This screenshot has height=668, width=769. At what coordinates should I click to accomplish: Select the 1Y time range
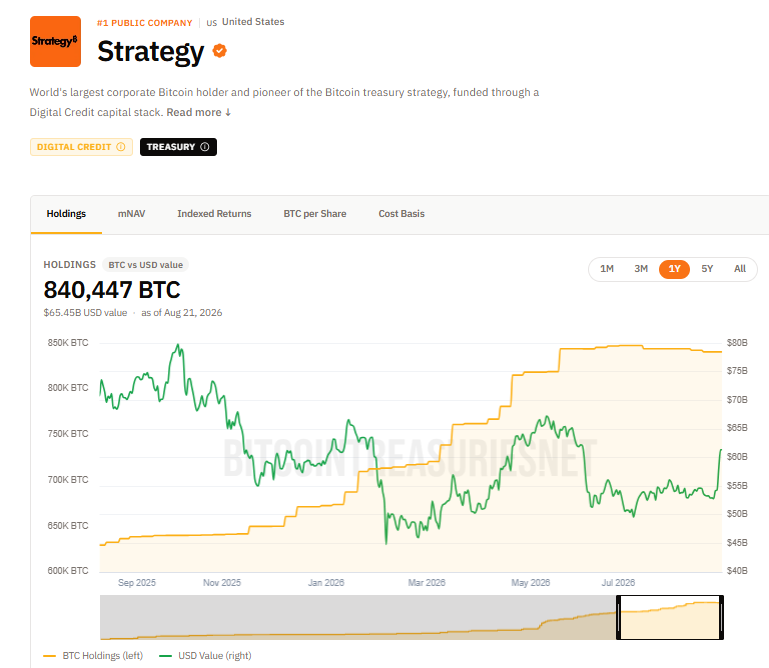pos(674,269)
